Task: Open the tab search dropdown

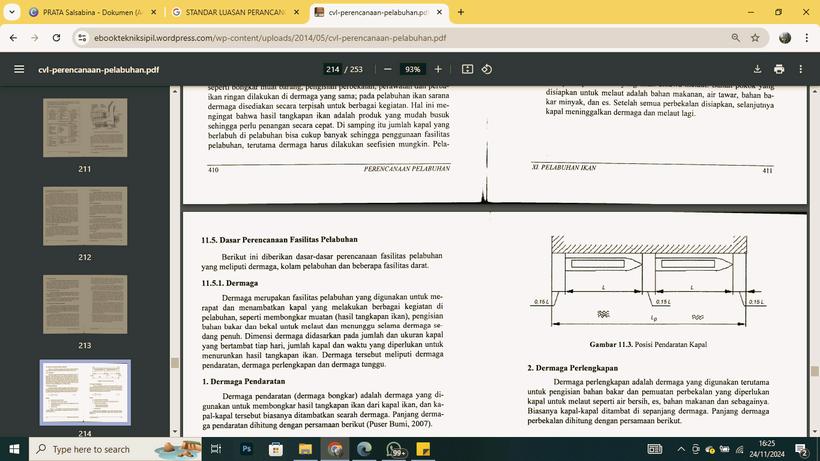Action: (12, 12)
